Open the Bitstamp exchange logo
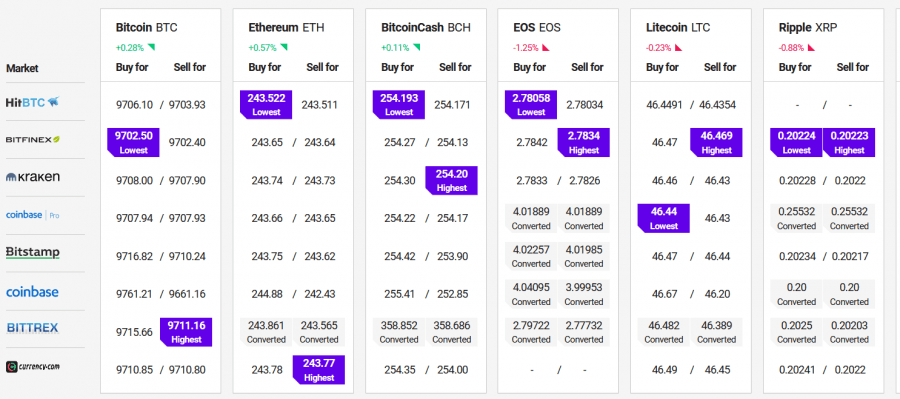The image size is (900, 399). coord(33,253)
